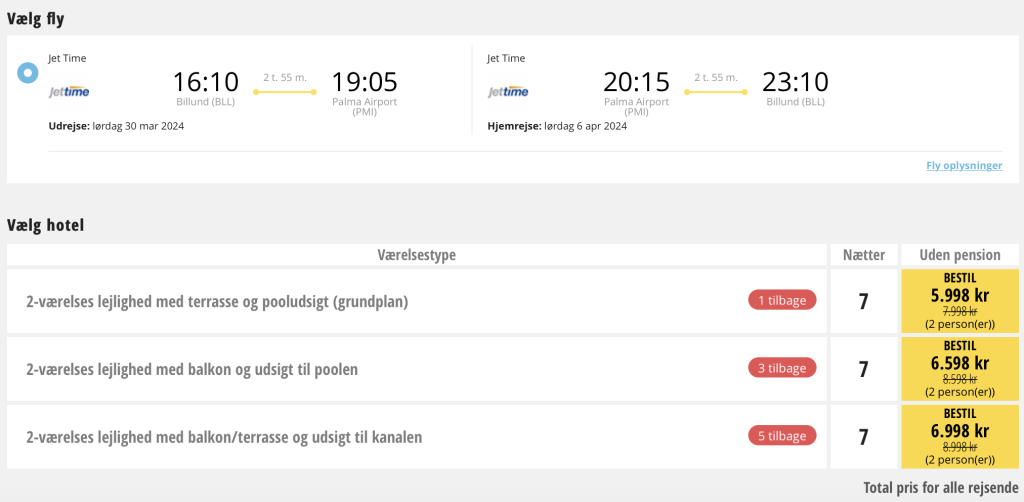1024x502 pixels.
Task: Select the Jet Time flight radio button
Action: point(27,72)
